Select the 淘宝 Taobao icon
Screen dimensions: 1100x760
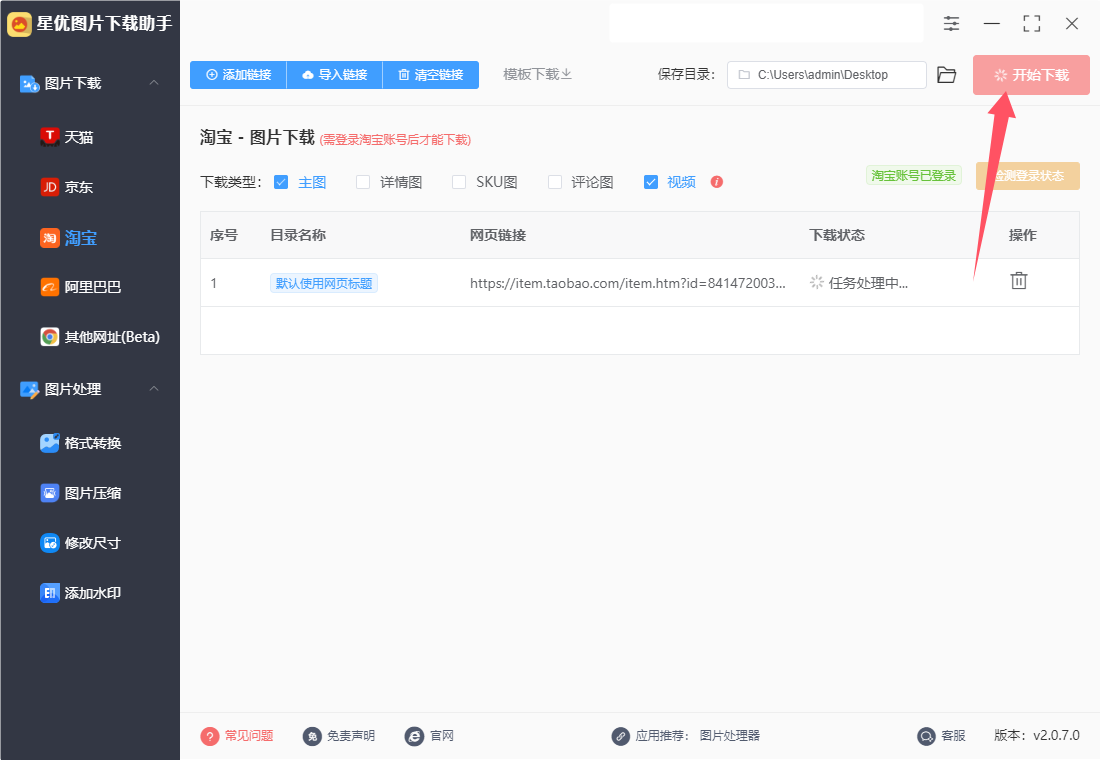(50, 238)
